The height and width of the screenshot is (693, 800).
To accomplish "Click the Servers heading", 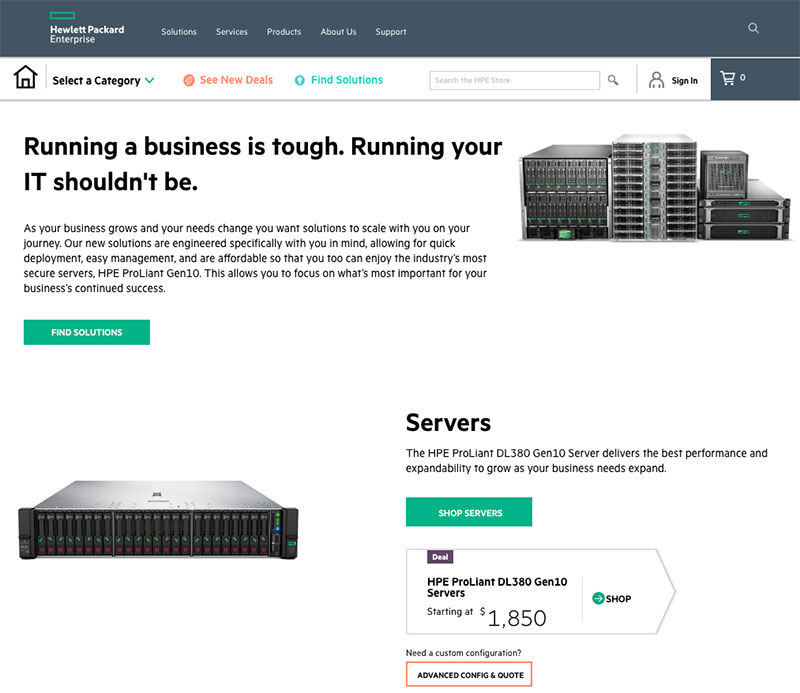I will click(448, 423).
